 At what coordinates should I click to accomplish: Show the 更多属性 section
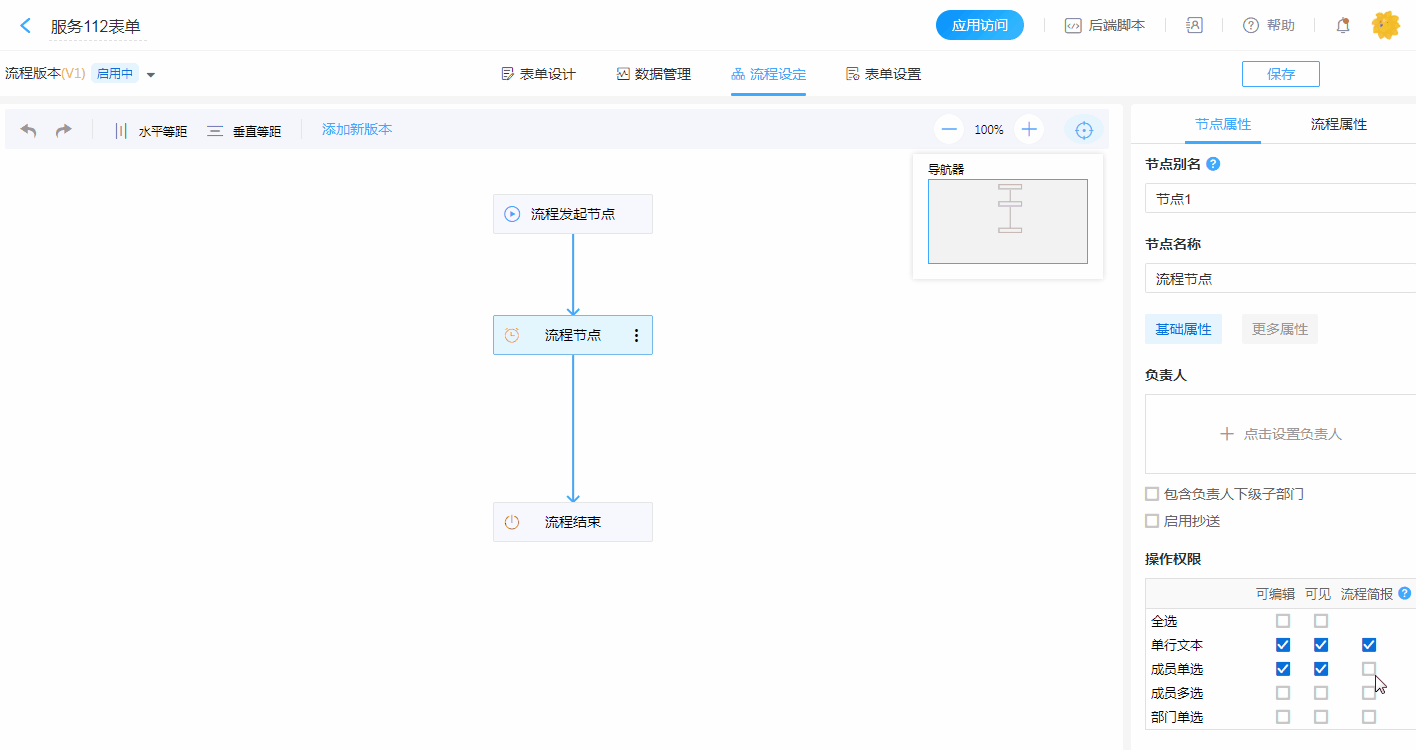(1279, 329)
